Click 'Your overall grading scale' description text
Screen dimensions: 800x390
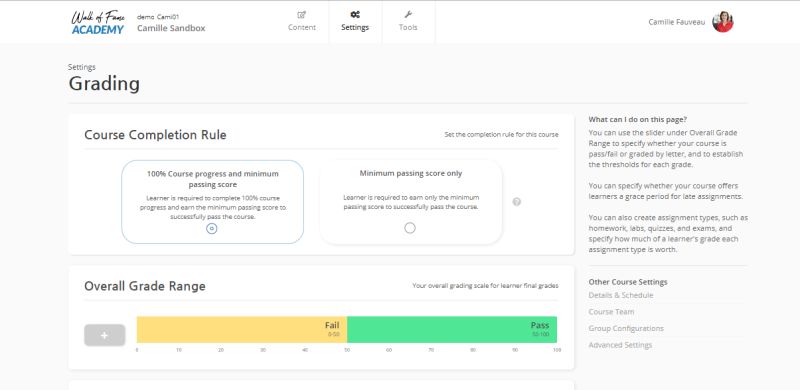tap(485, 286)
